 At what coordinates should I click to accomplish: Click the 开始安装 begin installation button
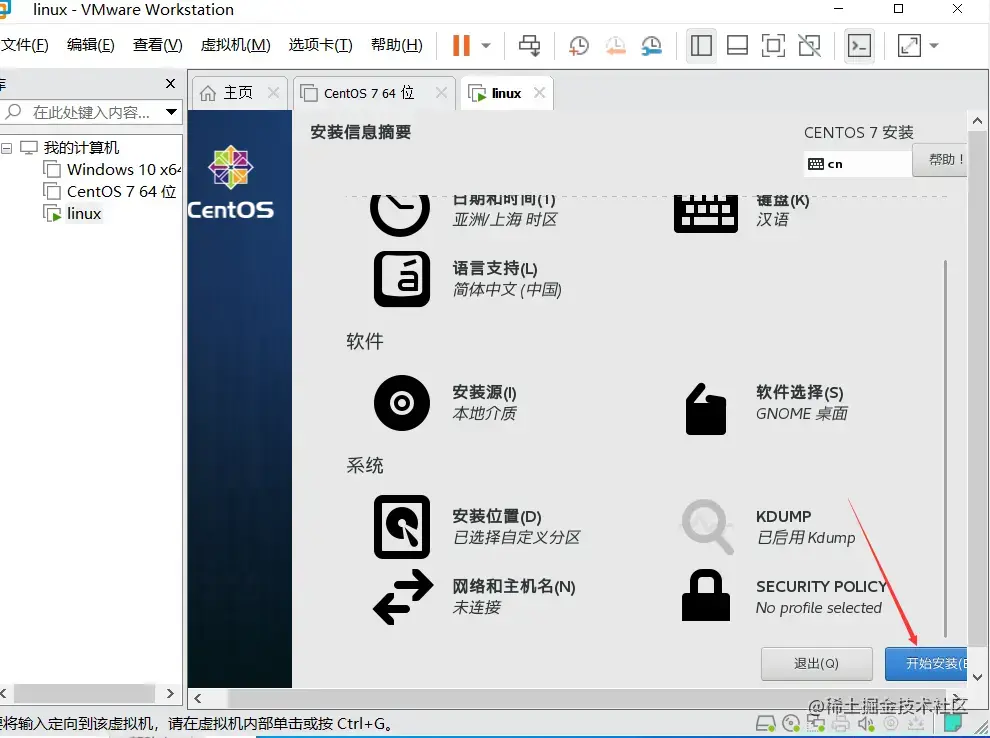click(x=926, y=664)
